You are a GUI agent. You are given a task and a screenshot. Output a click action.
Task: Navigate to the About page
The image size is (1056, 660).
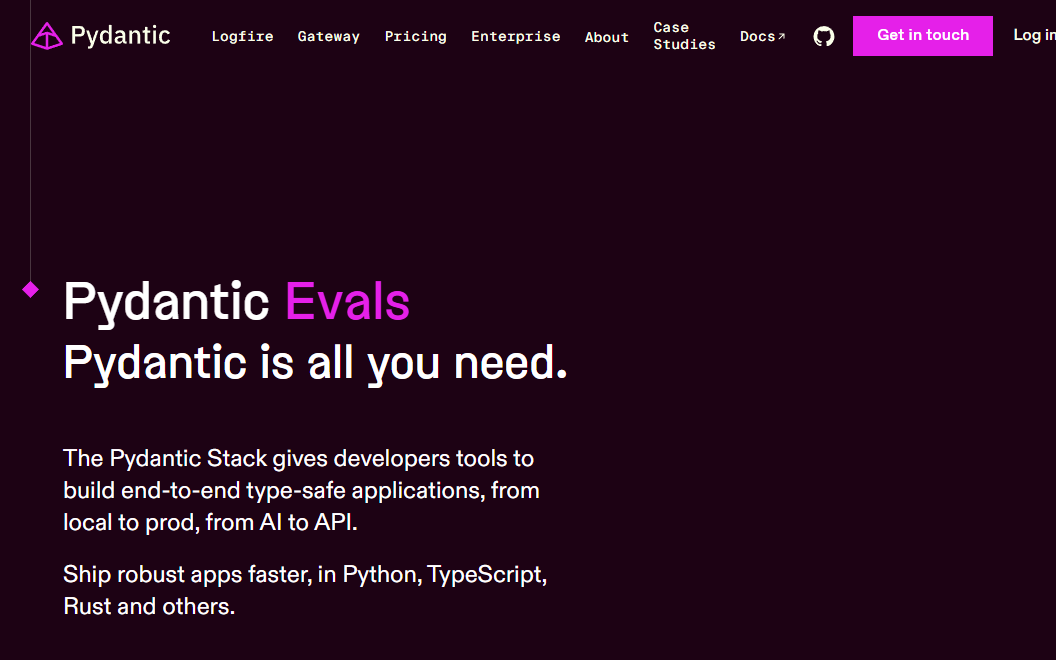[606, 37]
